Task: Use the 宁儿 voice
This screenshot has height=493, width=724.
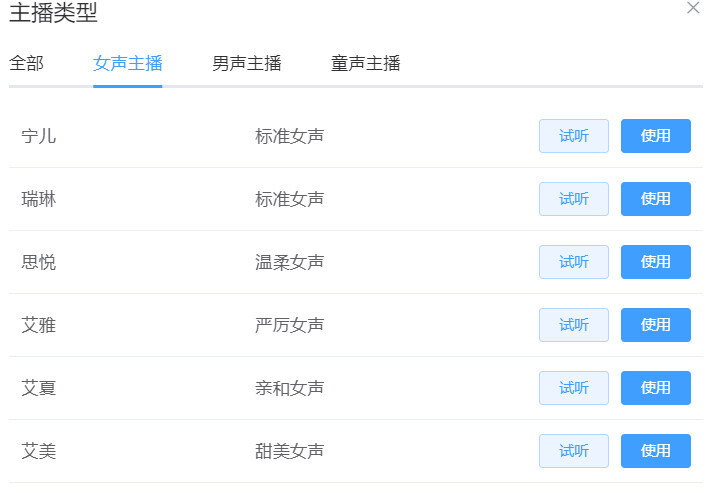Action: coord(656,136)
